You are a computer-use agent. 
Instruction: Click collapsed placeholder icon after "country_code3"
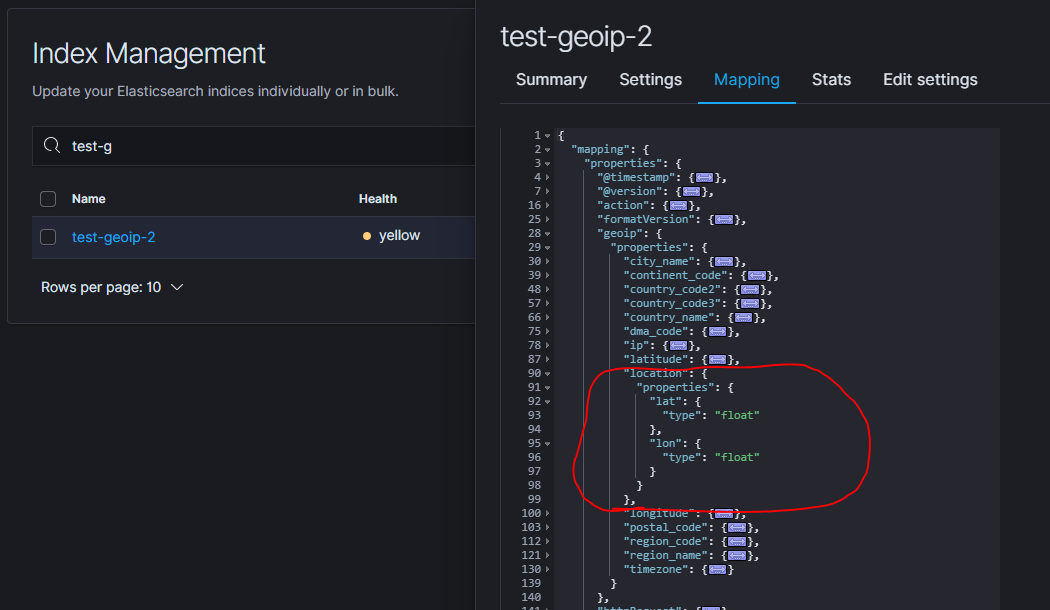750,304
